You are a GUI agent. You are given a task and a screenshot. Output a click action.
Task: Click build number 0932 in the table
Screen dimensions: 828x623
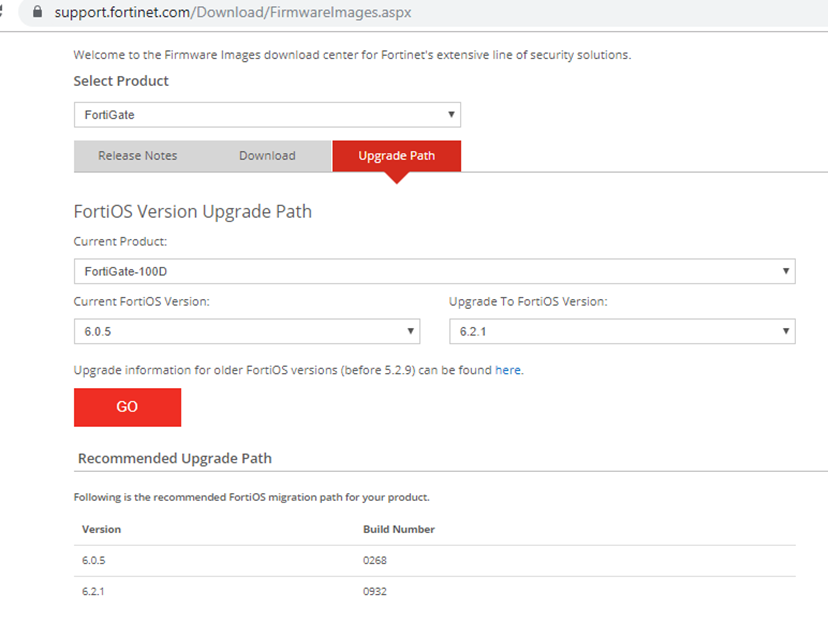(x=377, y=591)
